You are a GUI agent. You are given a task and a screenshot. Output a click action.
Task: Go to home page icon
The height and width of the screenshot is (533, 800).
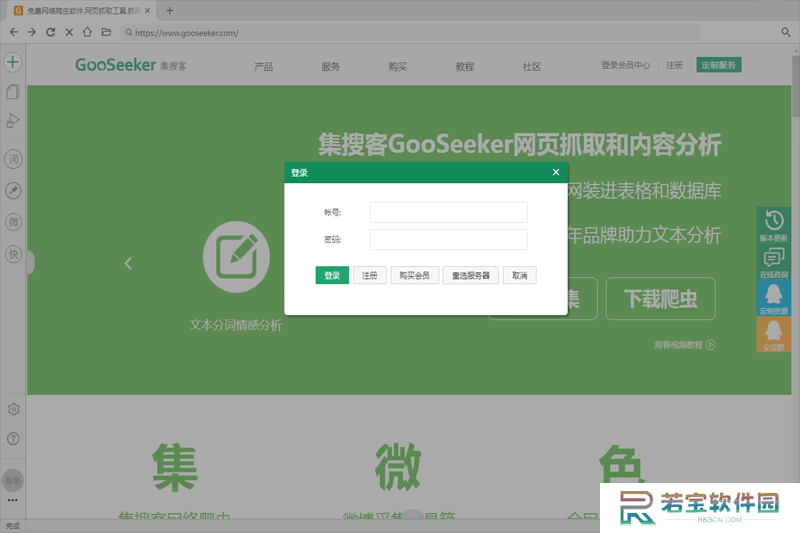pos(87,32)
